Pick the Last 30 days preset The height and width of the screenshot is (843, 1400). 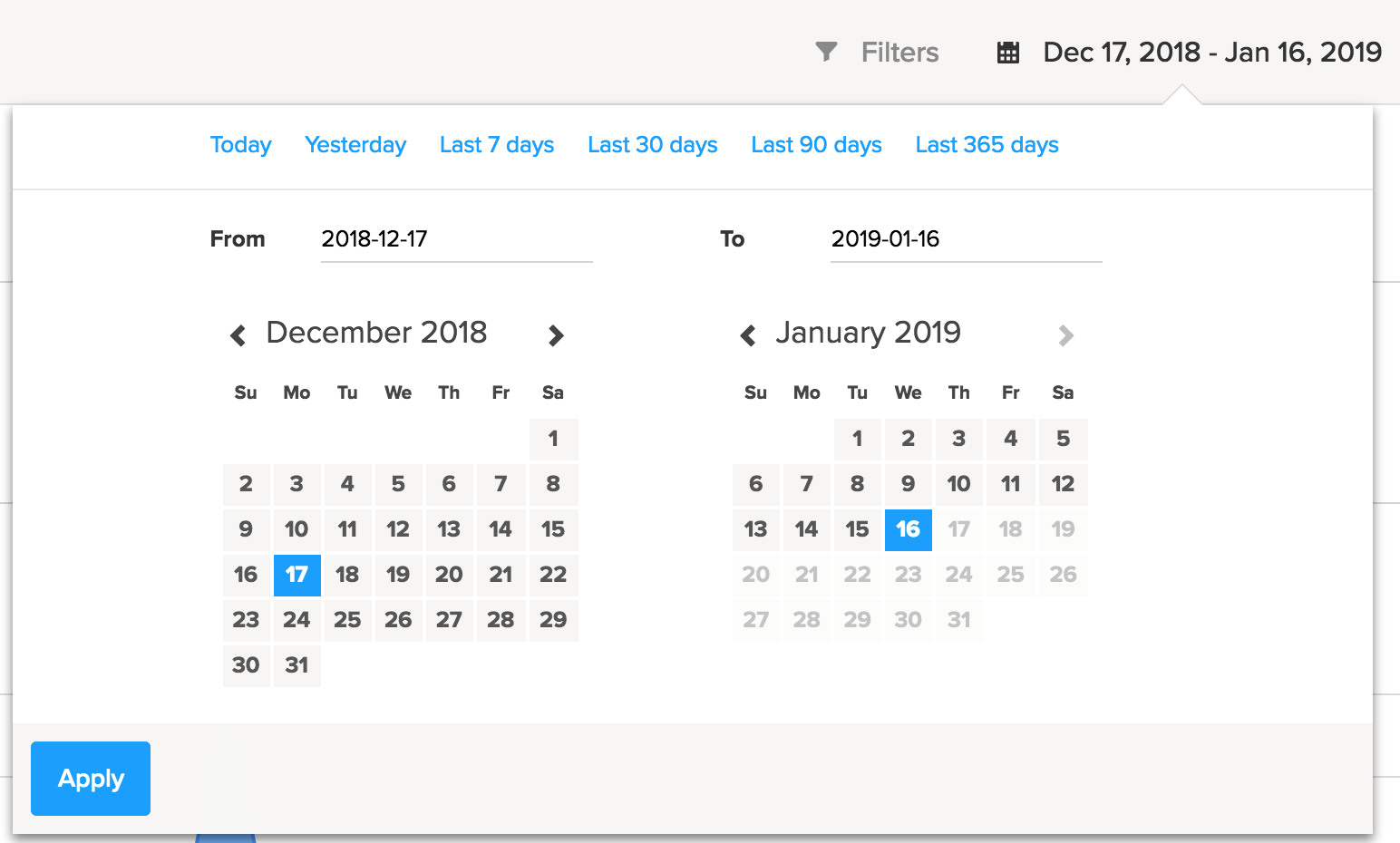tap(653, 145)
